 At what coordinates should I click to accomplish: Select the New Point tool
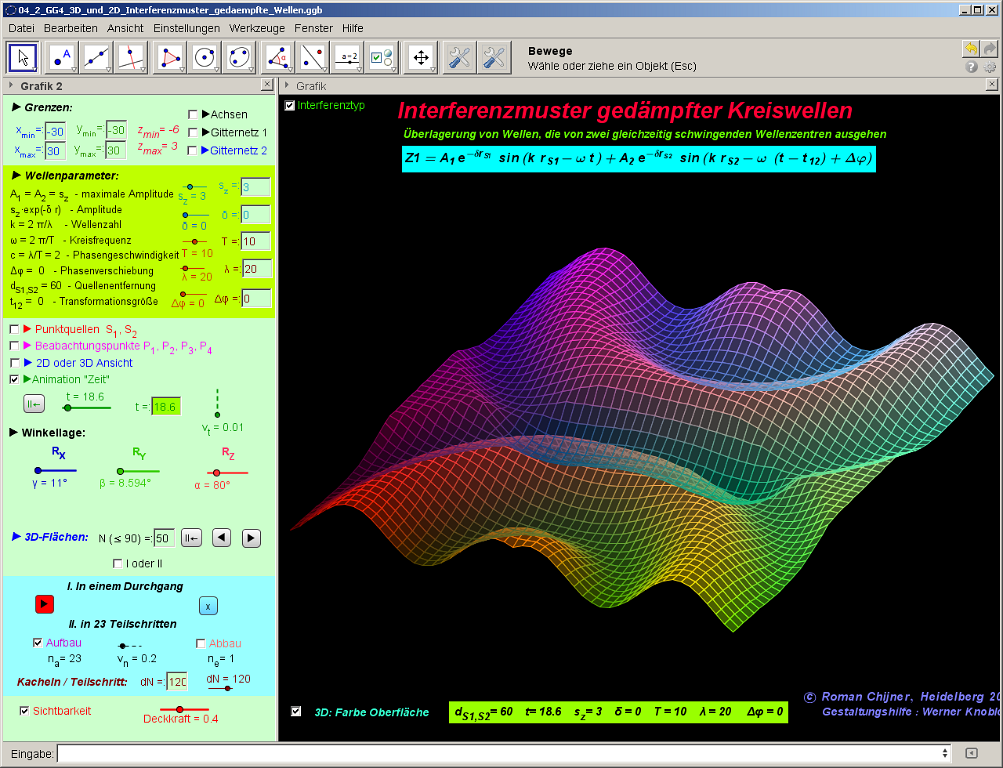[x=62, y=57]
